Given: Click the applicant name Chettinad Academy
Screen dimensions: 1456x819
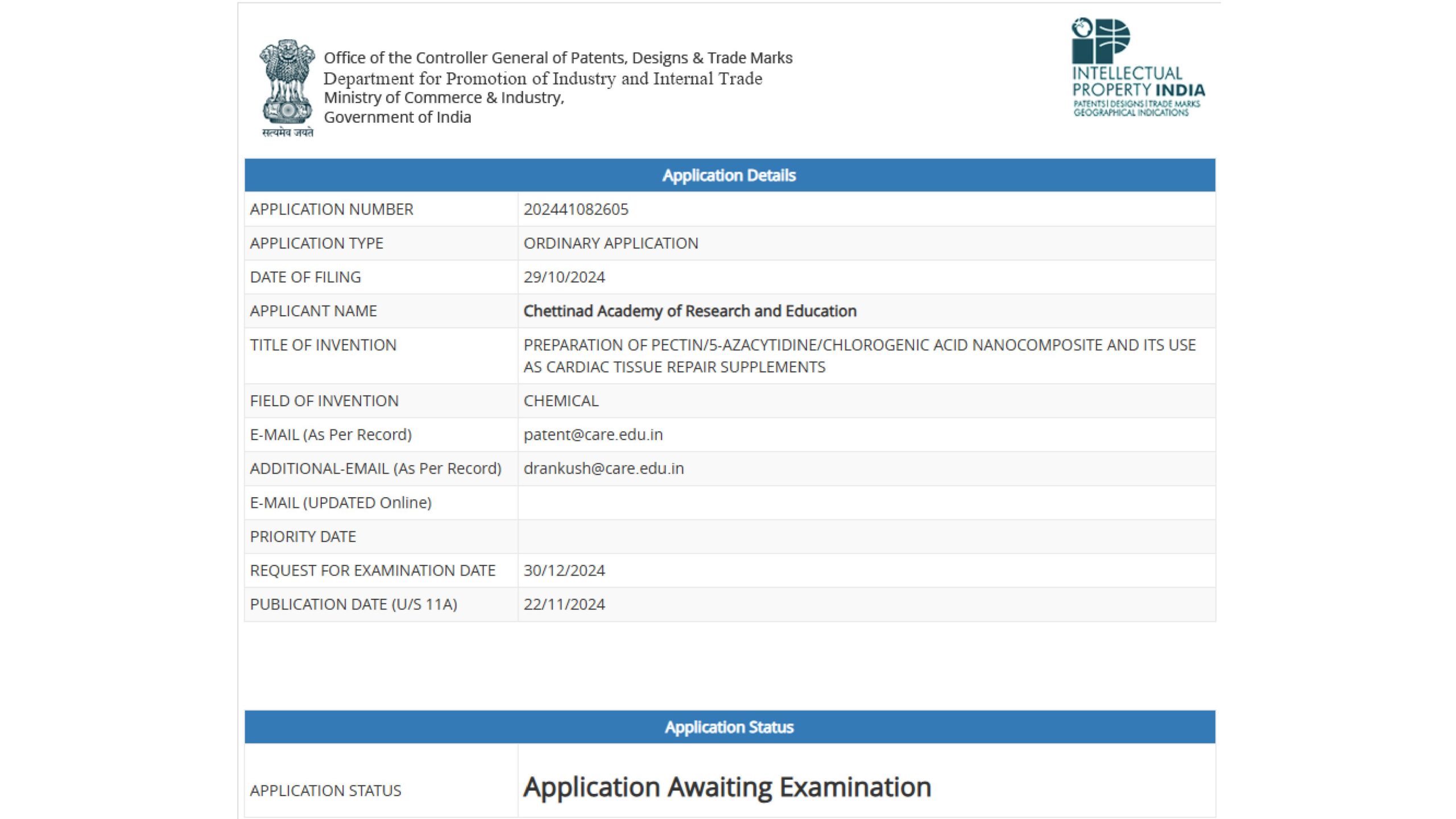Looking at the screenshot, I should 689,311.
